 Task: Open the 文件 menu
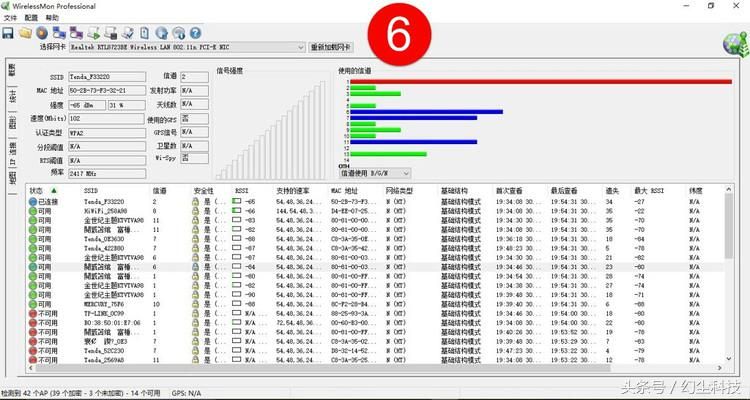[10, 18]
